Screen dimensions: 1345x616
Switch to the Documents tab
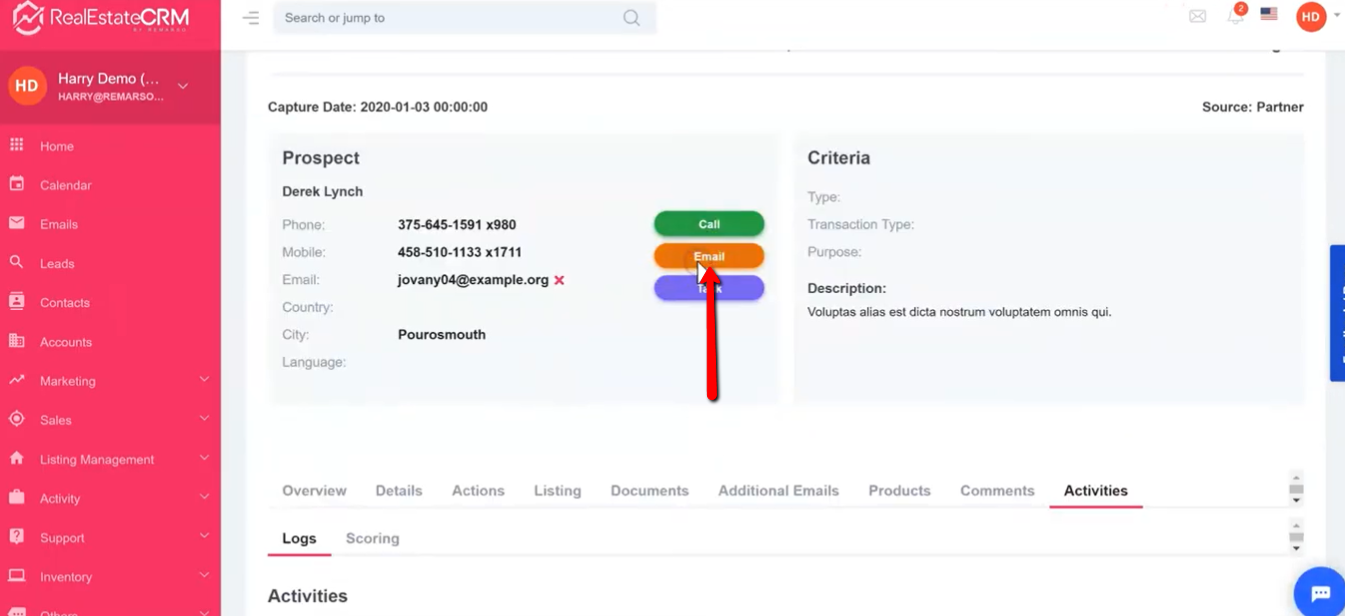pyautogui.click(x=649, y=491)
